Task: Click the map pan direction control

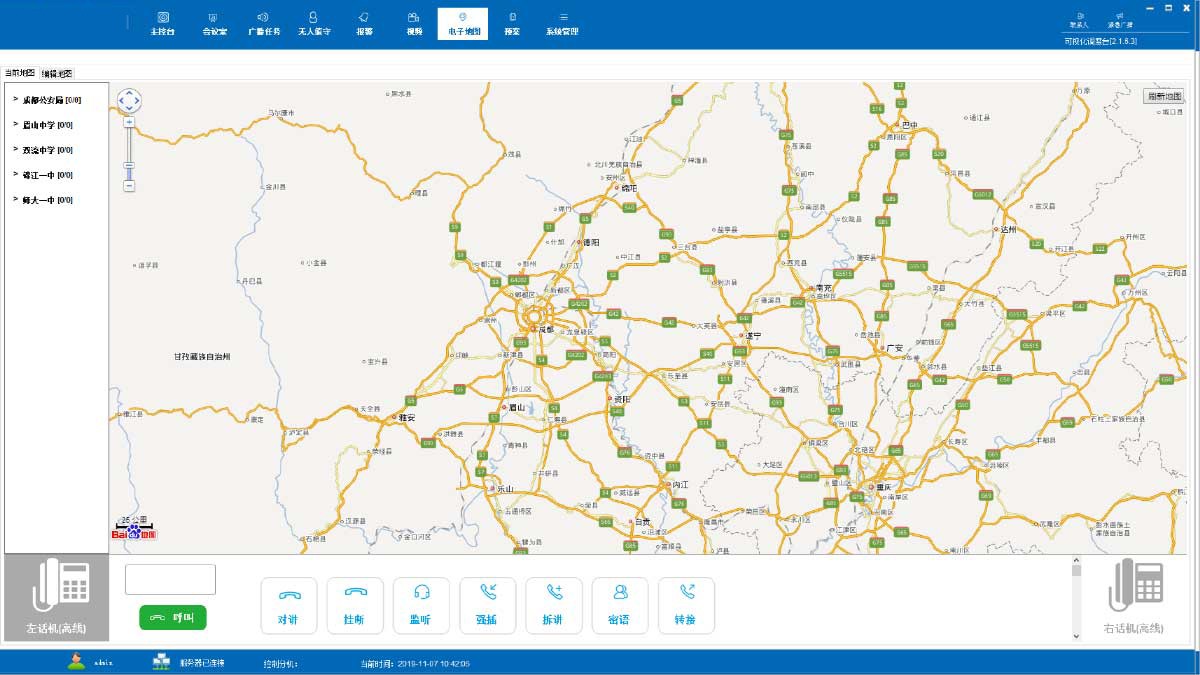Action: (129, 100)
